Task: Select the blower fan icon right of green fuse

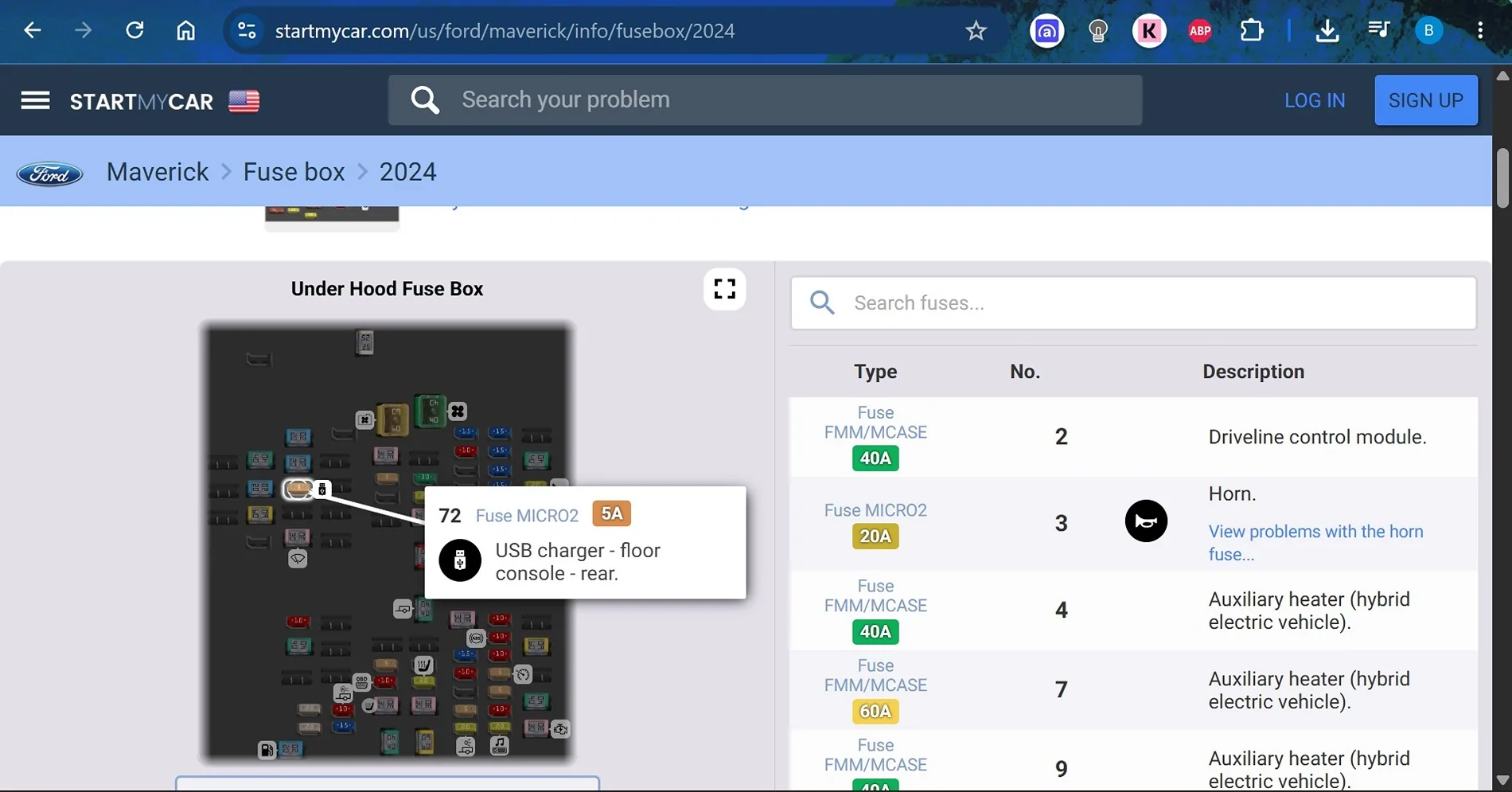Action: pyautogui.click(x=458, y=412)
